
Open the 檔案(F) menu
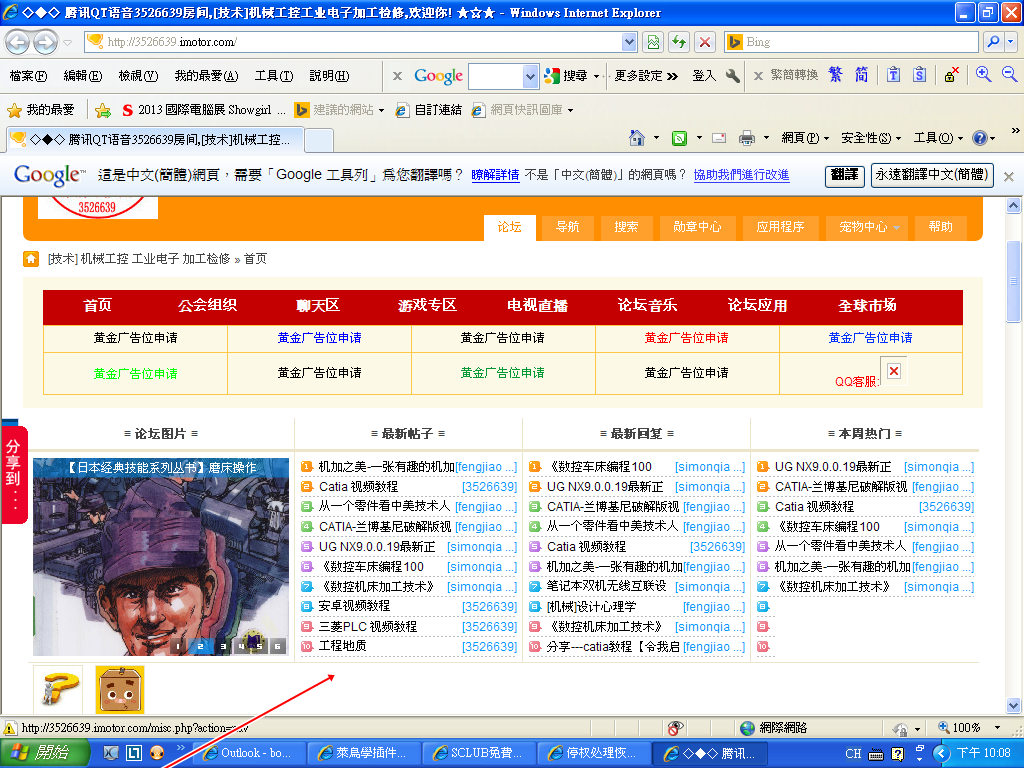coord(28,76)
